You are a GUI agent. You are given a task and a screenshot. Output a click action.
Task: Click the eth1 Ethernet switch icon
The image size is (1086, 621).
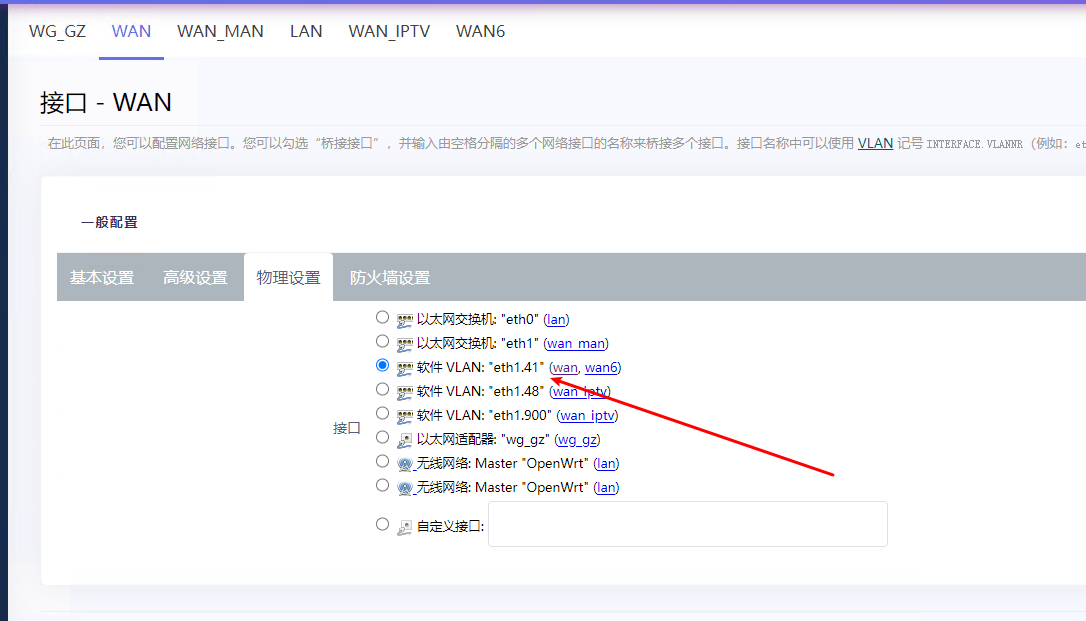pos(405,344)
